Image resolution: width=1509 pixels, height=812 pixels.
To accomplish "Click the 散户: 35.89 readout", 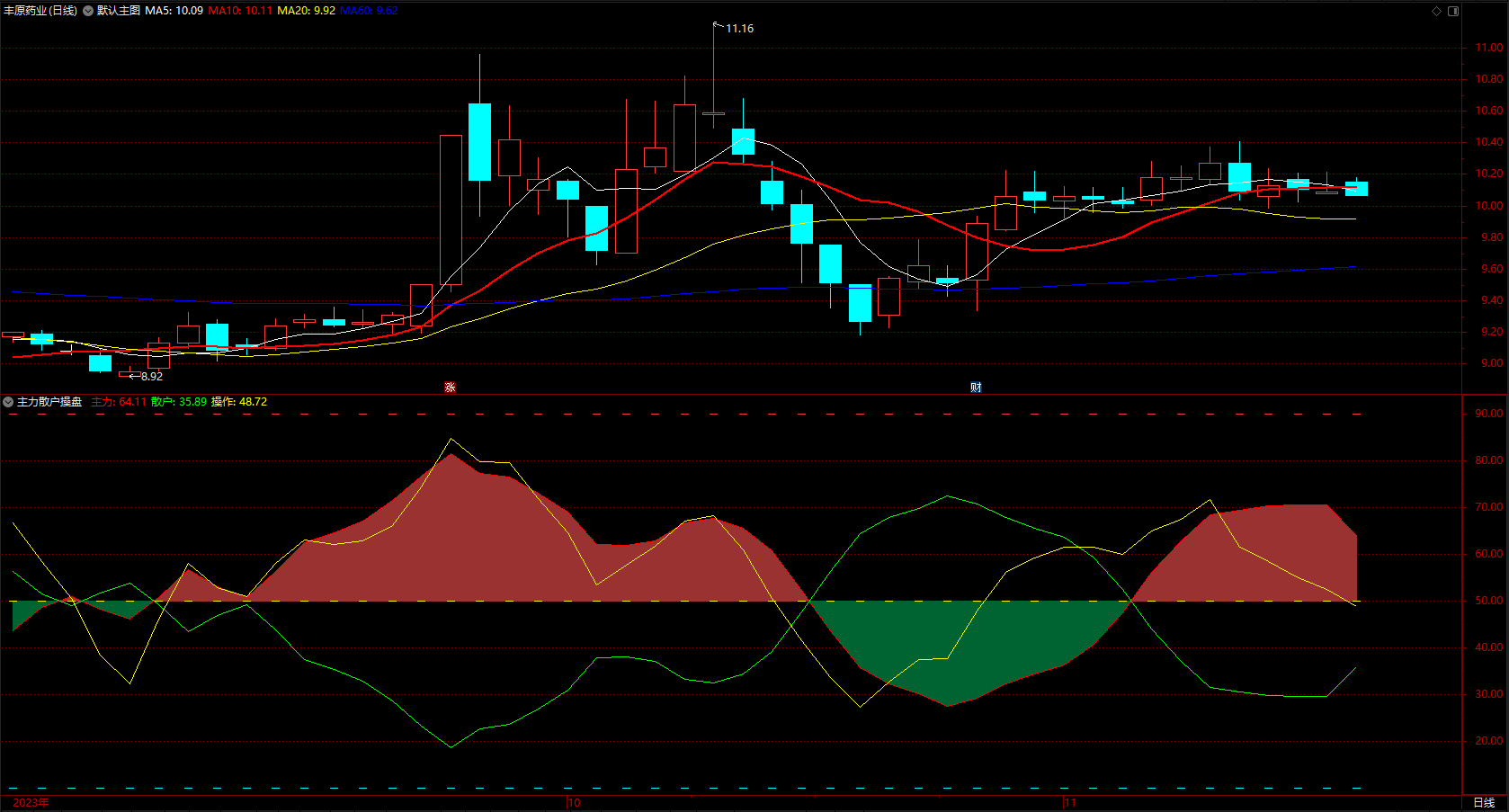I will [179, 402].
